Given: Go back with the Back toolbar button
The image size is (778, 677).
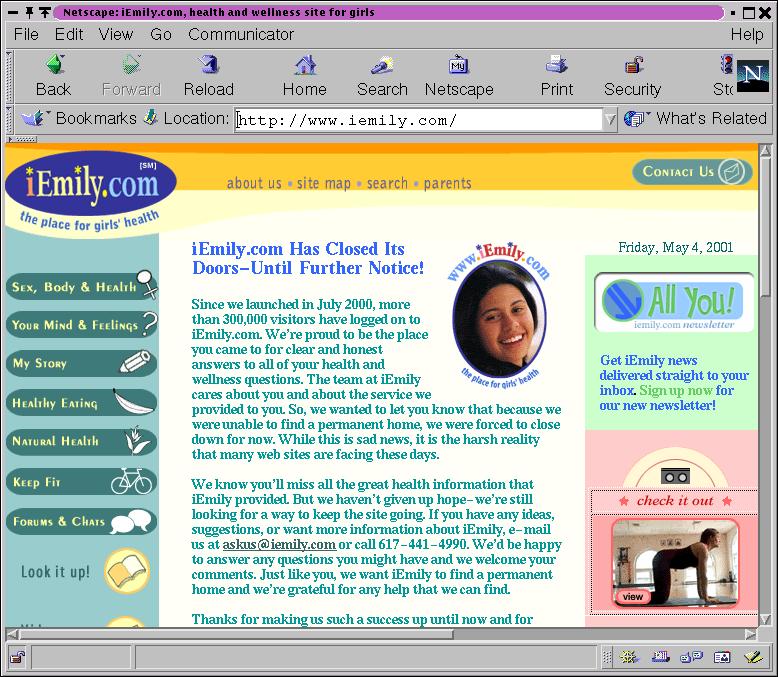Looking at the screenshot, I should (x=54, y=76).
